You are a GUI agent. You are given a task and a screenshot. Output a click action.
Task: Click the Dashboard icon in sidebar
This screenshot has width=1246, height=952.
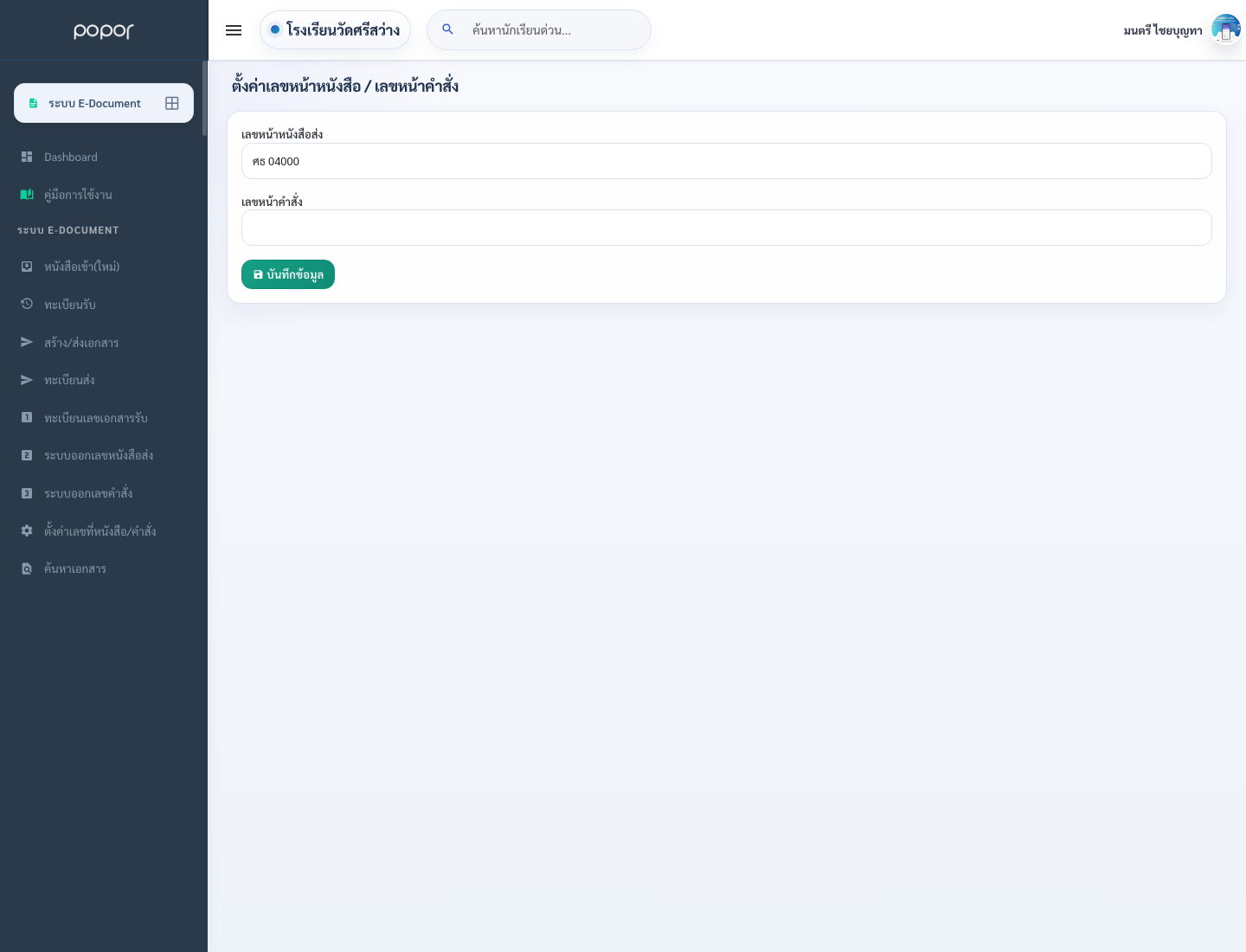click(27, 157)
